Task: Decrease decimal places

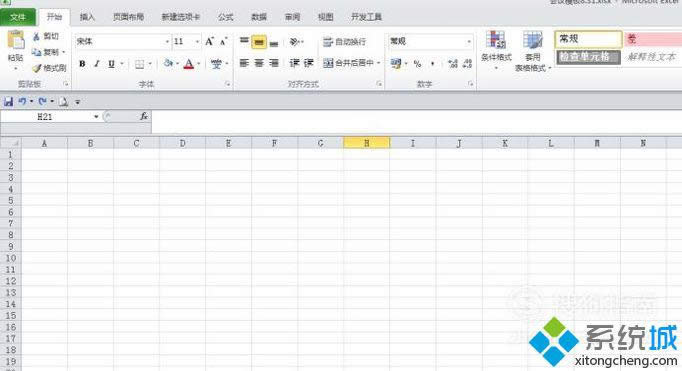Action: pyautogui.click(x=467, y=64)
